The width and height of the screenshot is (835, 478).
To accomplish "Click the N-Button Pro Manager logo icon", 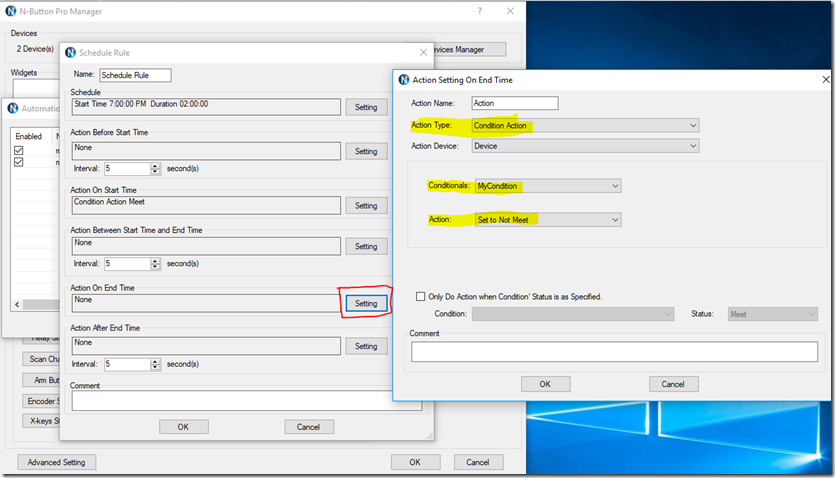I will point(11,11).
